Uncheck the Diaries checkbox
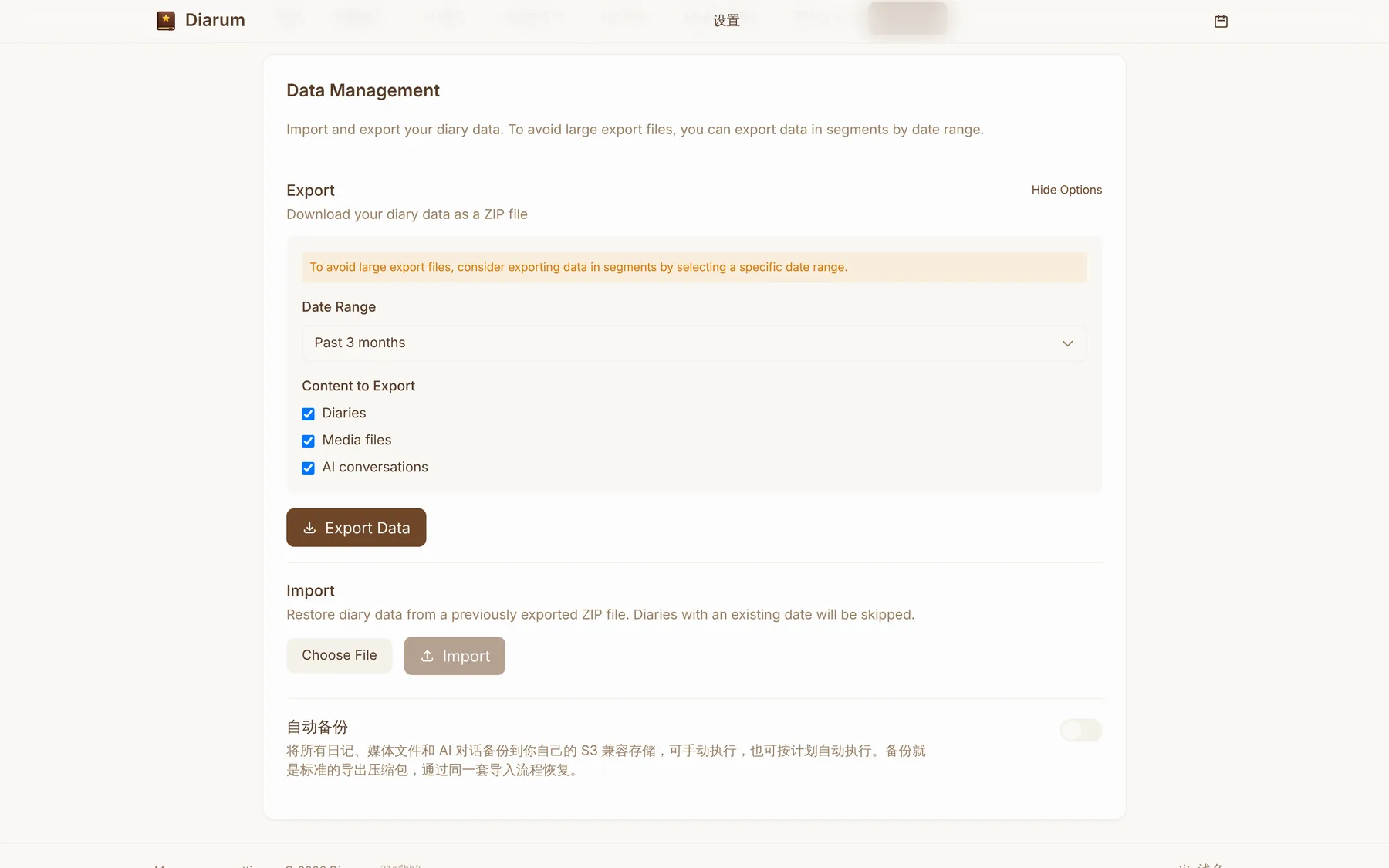This screenshot has width=1389, height=868. tap(308, 414)
